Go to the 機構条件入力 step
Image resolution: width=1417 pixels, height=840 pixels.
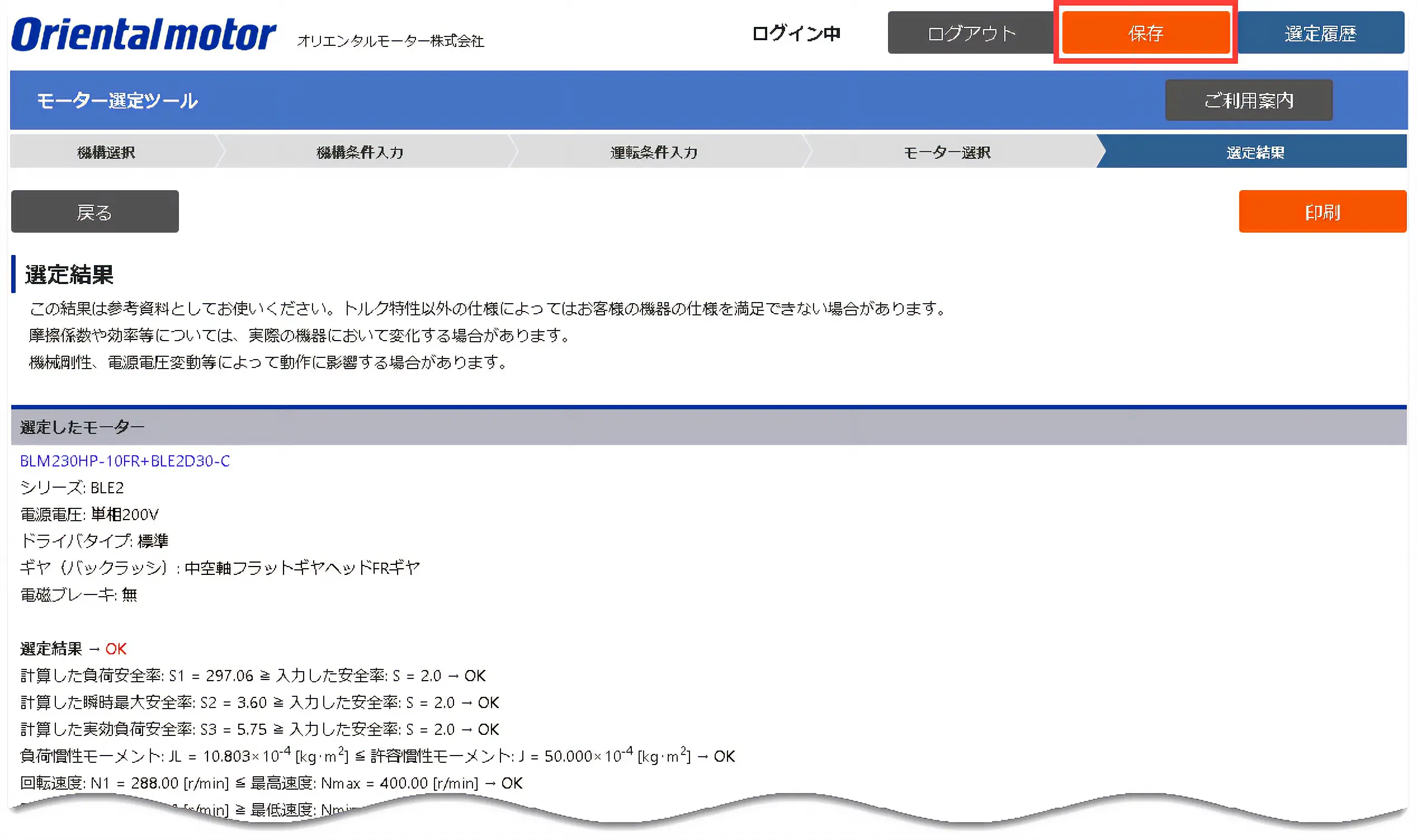point(360,152)
